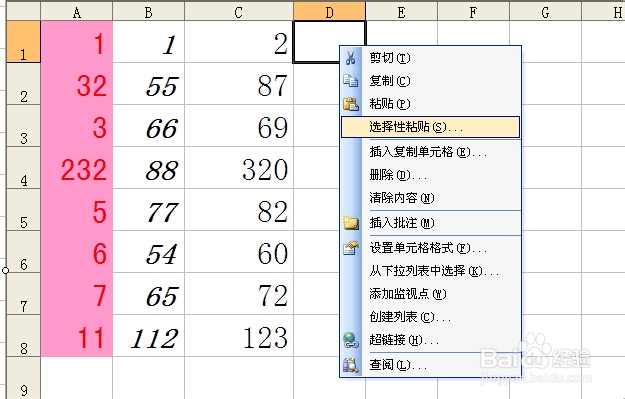625x399 pixels.
Task: Select row 4 header
Action: pyautogui.click(x=24, y=168)
